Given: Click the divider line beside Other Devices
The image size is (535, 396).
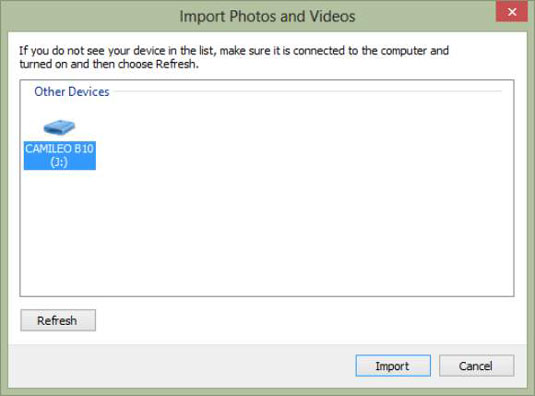Looking at the screenshot, I should point(307,91).
